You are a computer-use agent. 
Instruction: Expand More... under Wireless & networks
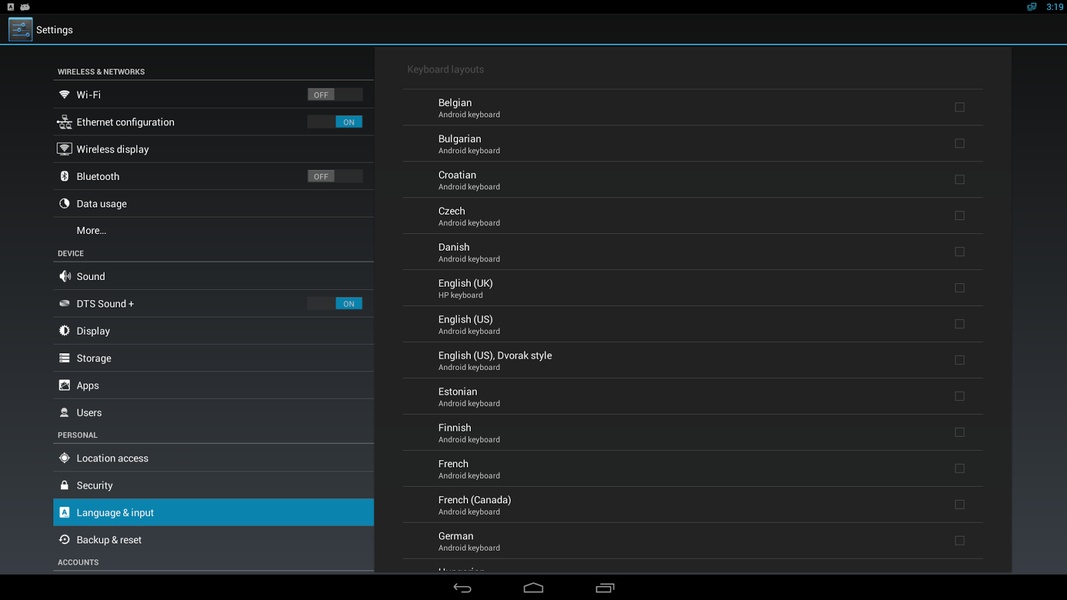point(213,231)
